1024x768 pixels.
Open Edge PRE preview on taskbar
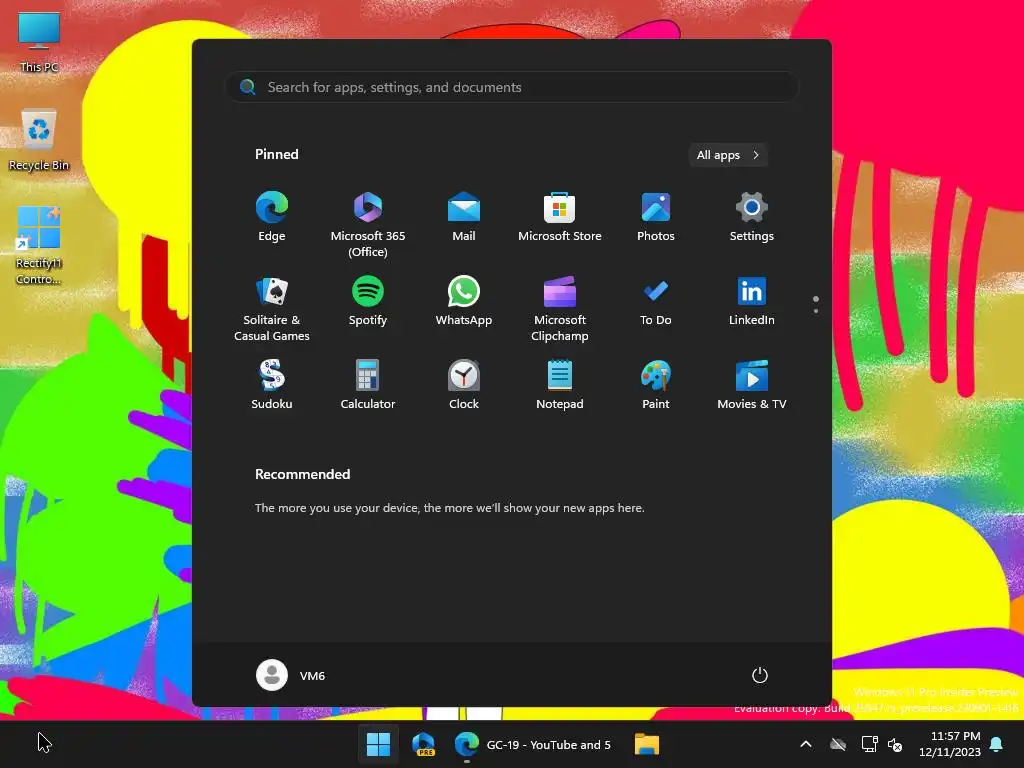423,744
